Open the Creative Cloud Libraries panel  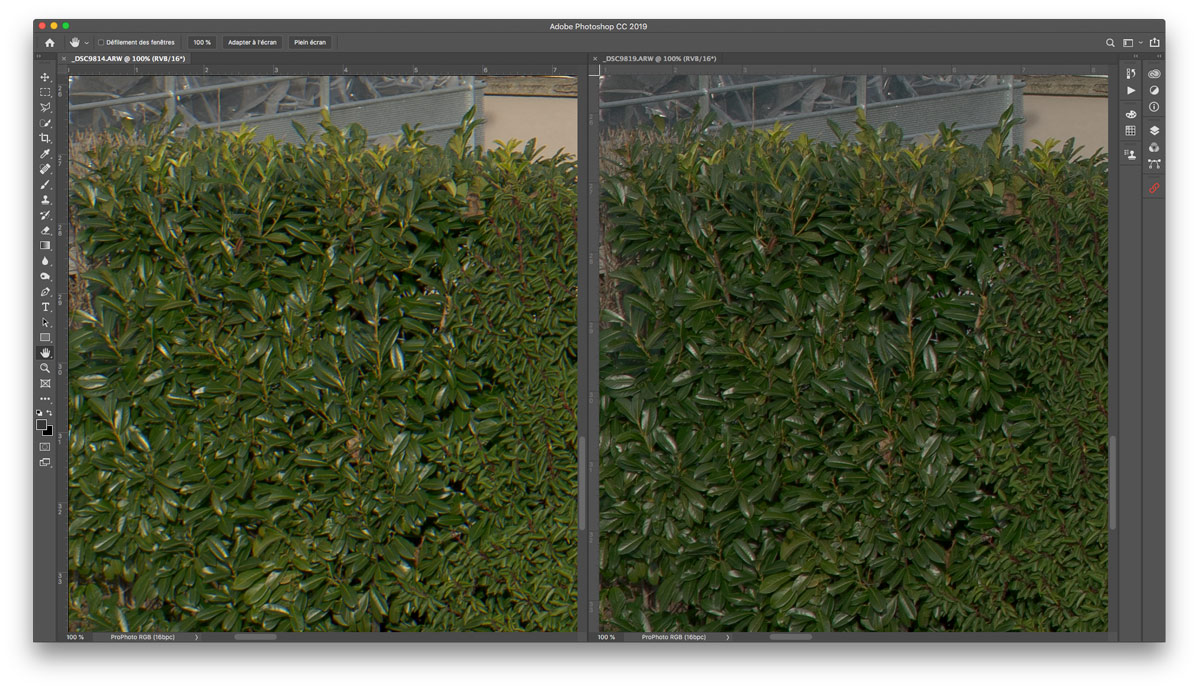pyautogui.click(x=1154, y=74)
